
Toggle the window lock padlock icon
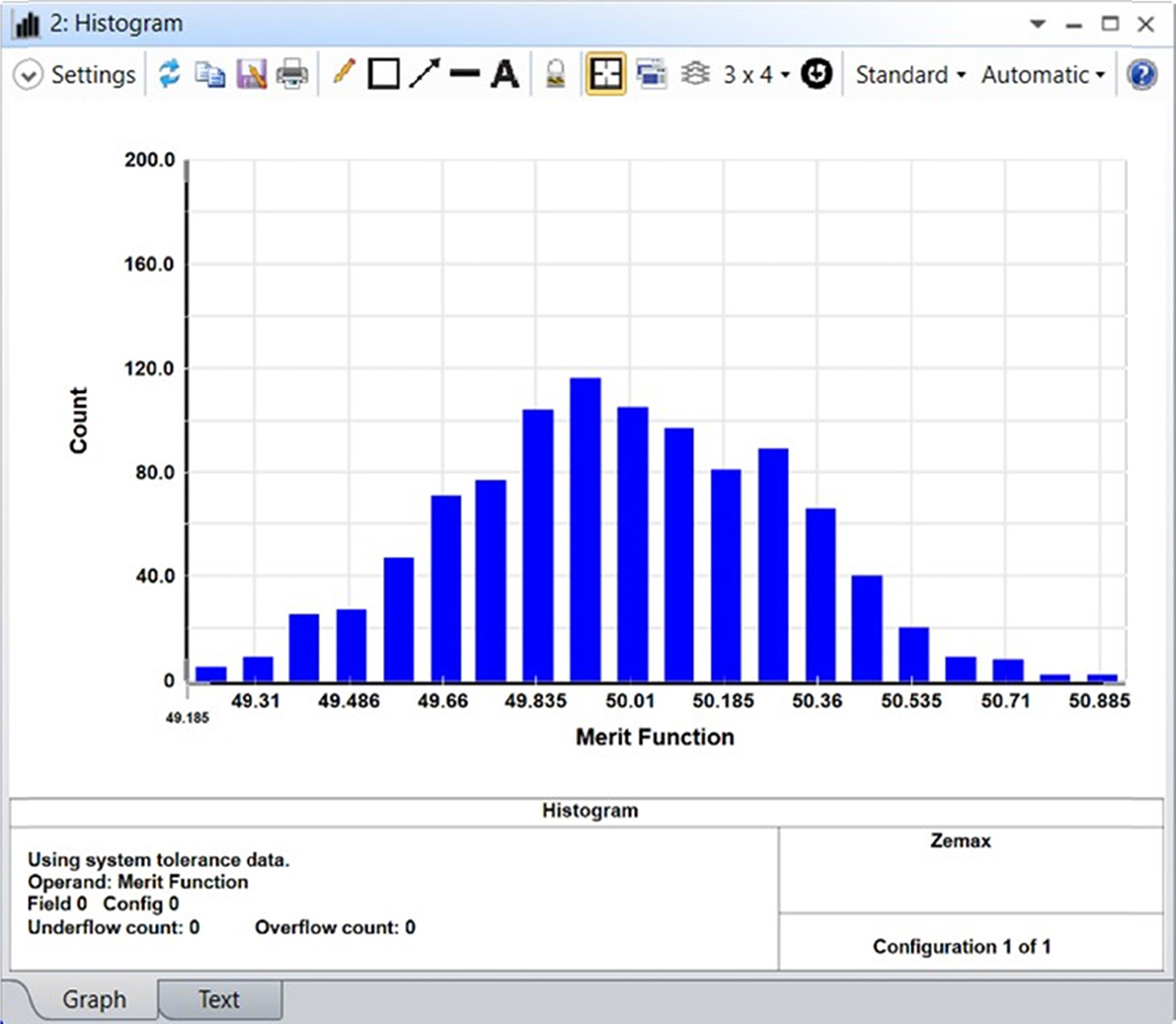pos(555,74)
